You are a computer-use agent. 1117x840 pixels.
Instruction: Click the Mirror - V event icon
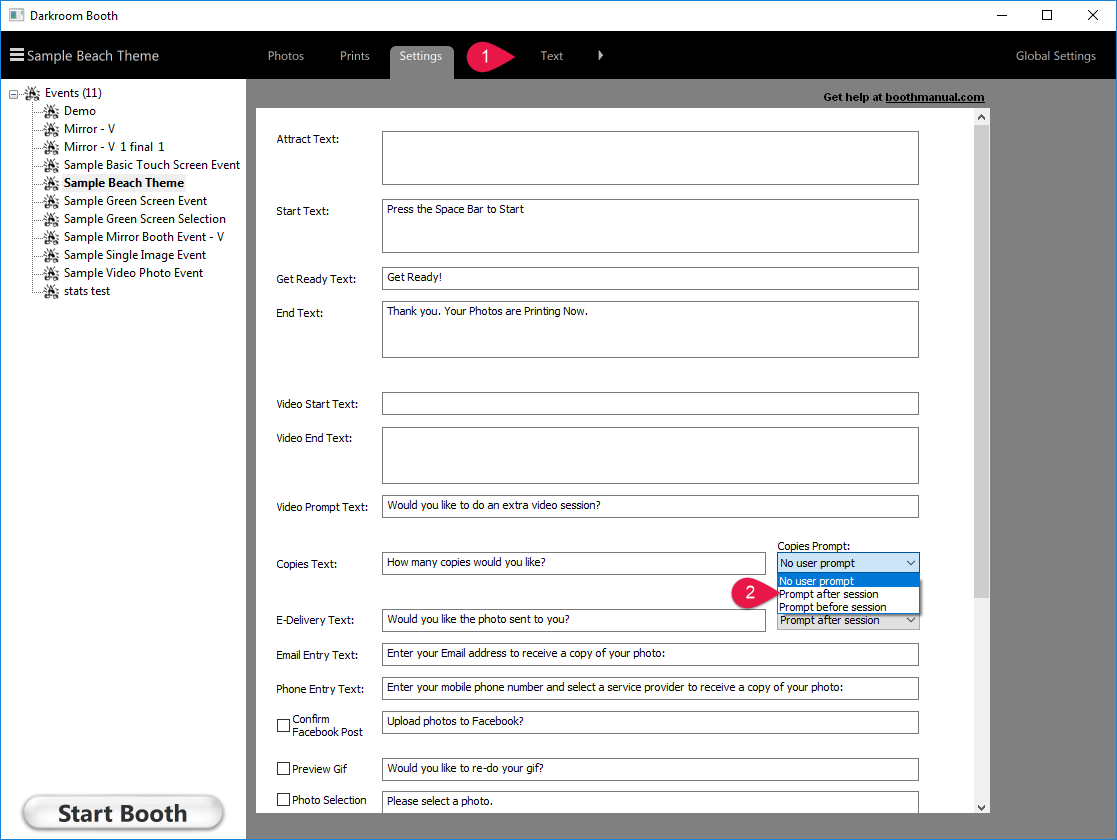tap(49, 128)
